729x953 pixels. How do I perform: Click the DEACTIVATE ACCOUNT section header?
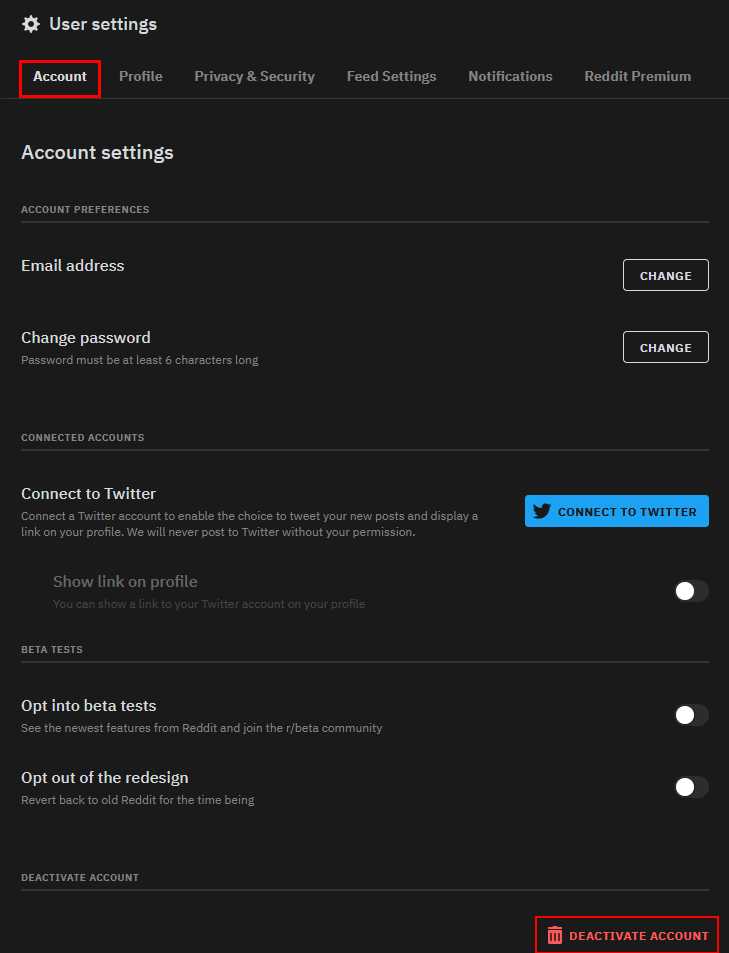(x=80, y=878)
